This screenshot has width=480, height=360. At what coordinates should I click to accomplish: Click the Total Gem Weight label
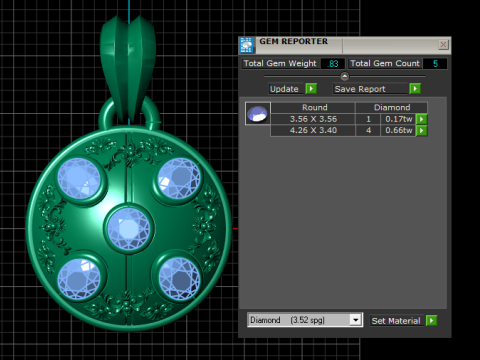click(280, 63)
